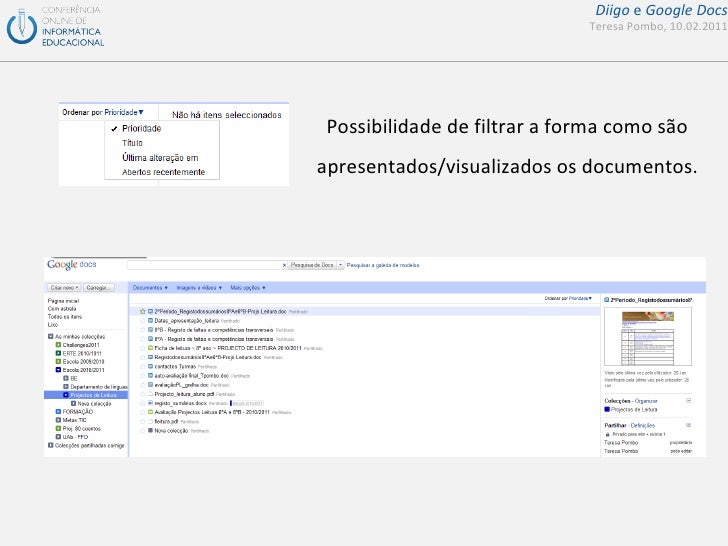Open the Documentos filter menu
Screen dimensions: 728x546
pos(150,288)
